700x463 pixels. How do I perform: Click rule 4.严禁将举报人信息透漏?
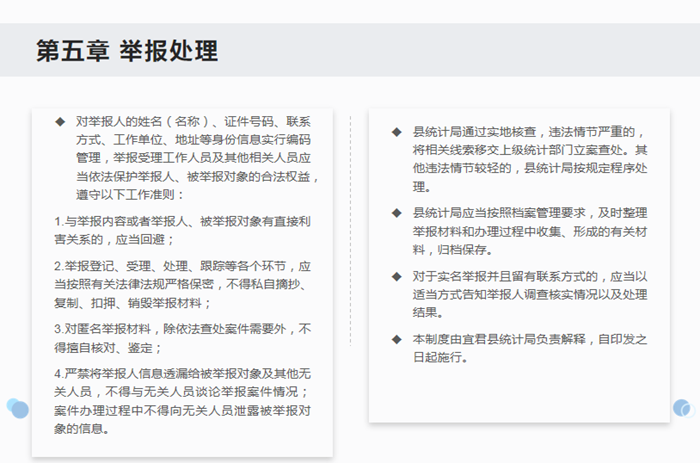(x=182, y=401)
